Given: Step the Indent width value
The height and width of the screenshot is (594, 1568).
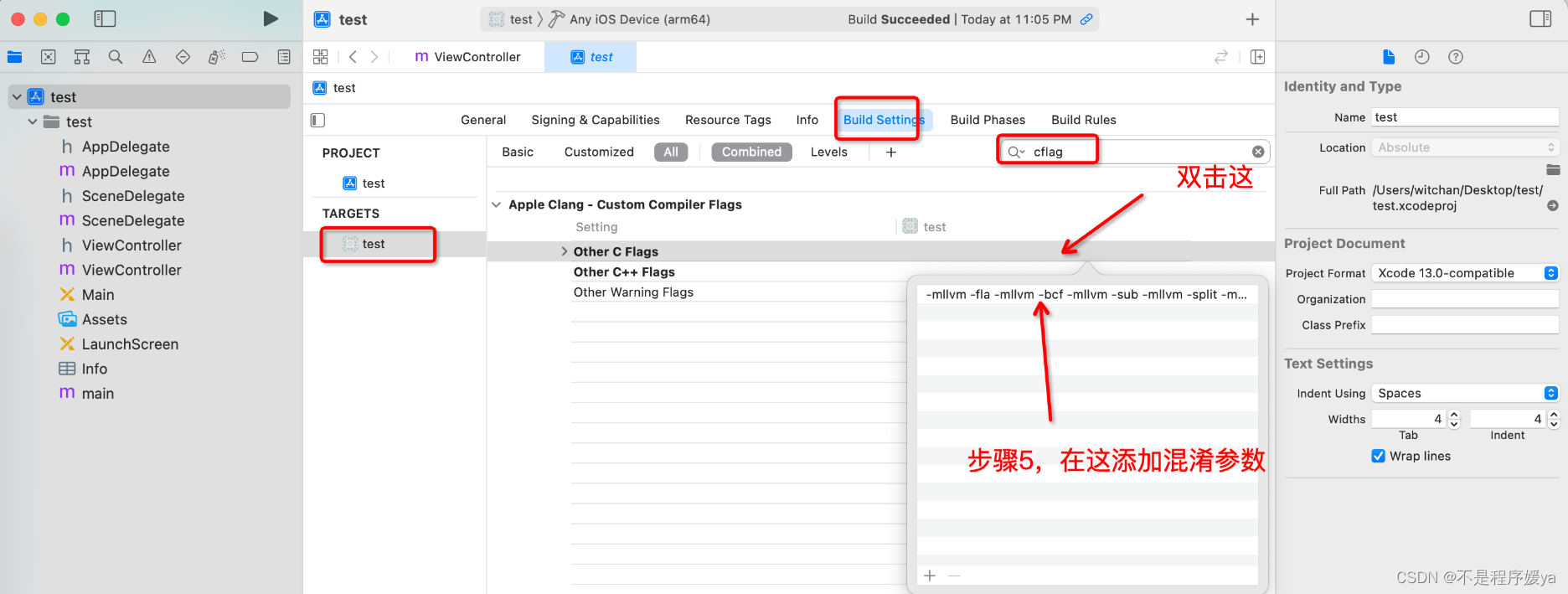Looking at the screenshot, I should tap(1554, 419).
